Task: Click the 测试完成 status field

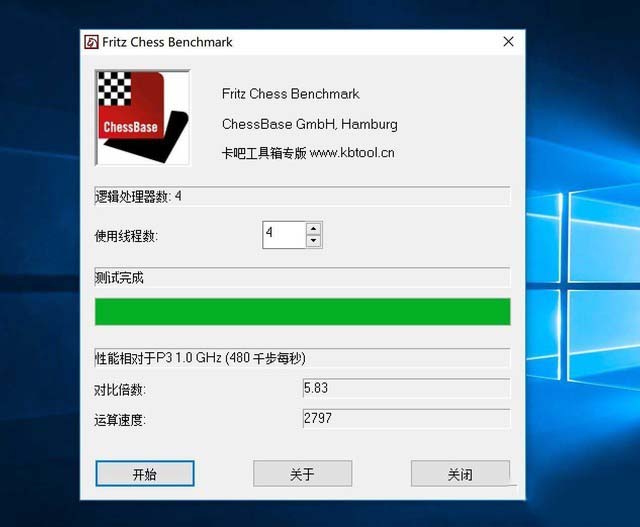Action: pyautogui.click(x=302, y=277)
